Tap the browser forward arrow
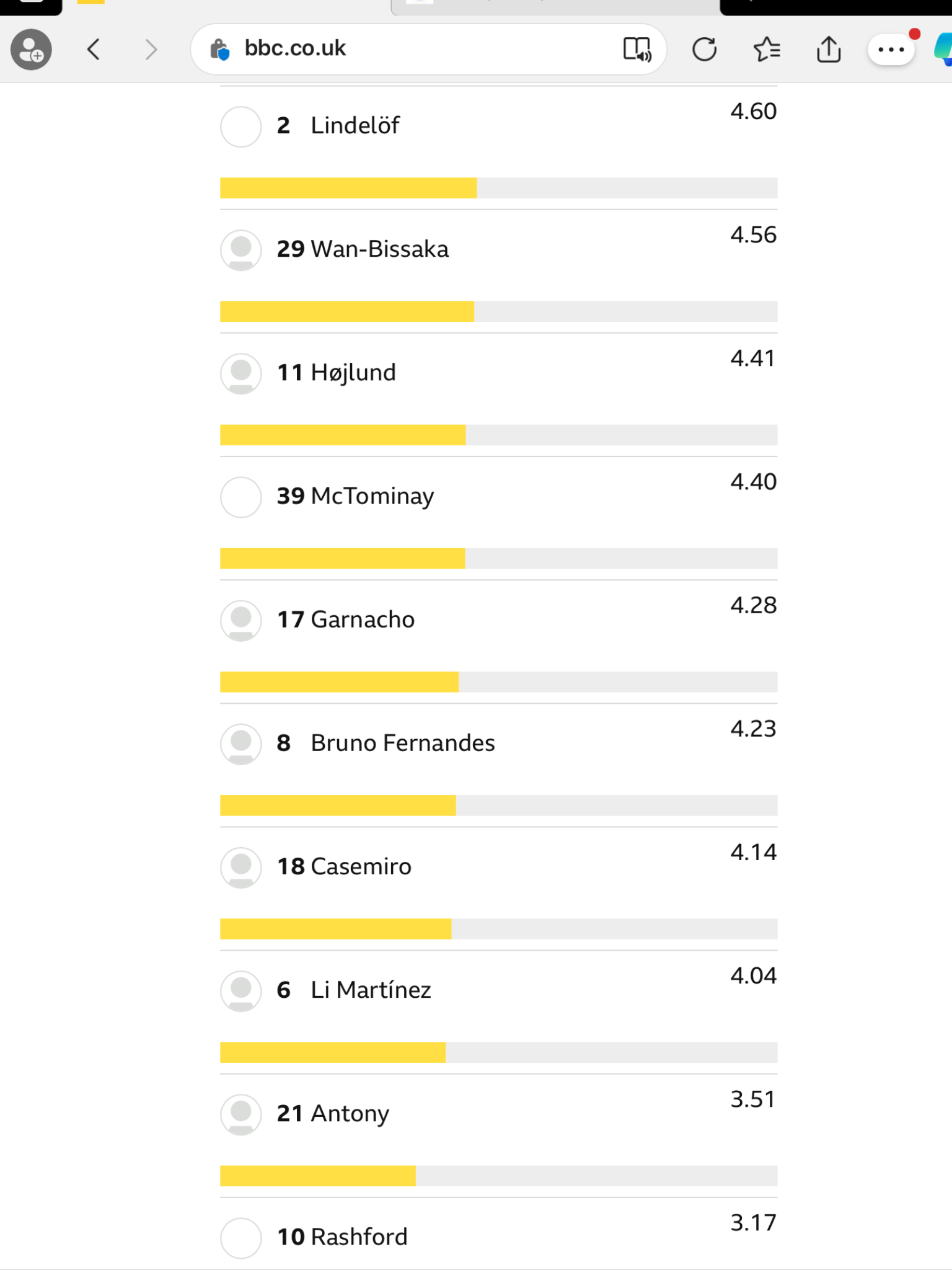952x1270 pixels. coord(151,49)
